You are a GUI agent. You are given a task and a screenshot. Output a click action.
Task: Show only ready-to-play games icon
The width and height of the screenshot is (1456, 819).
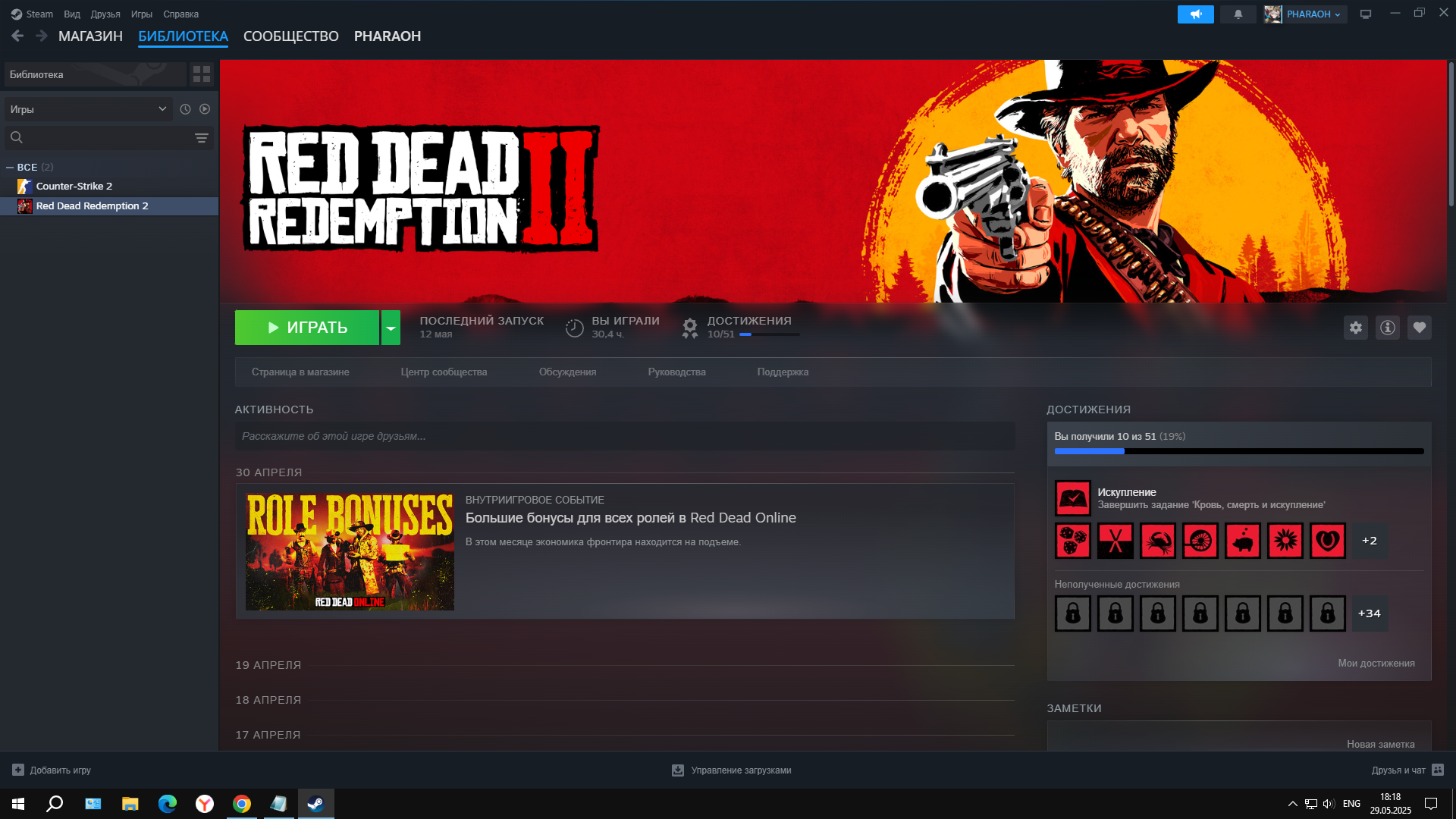[x=205, y=109]
